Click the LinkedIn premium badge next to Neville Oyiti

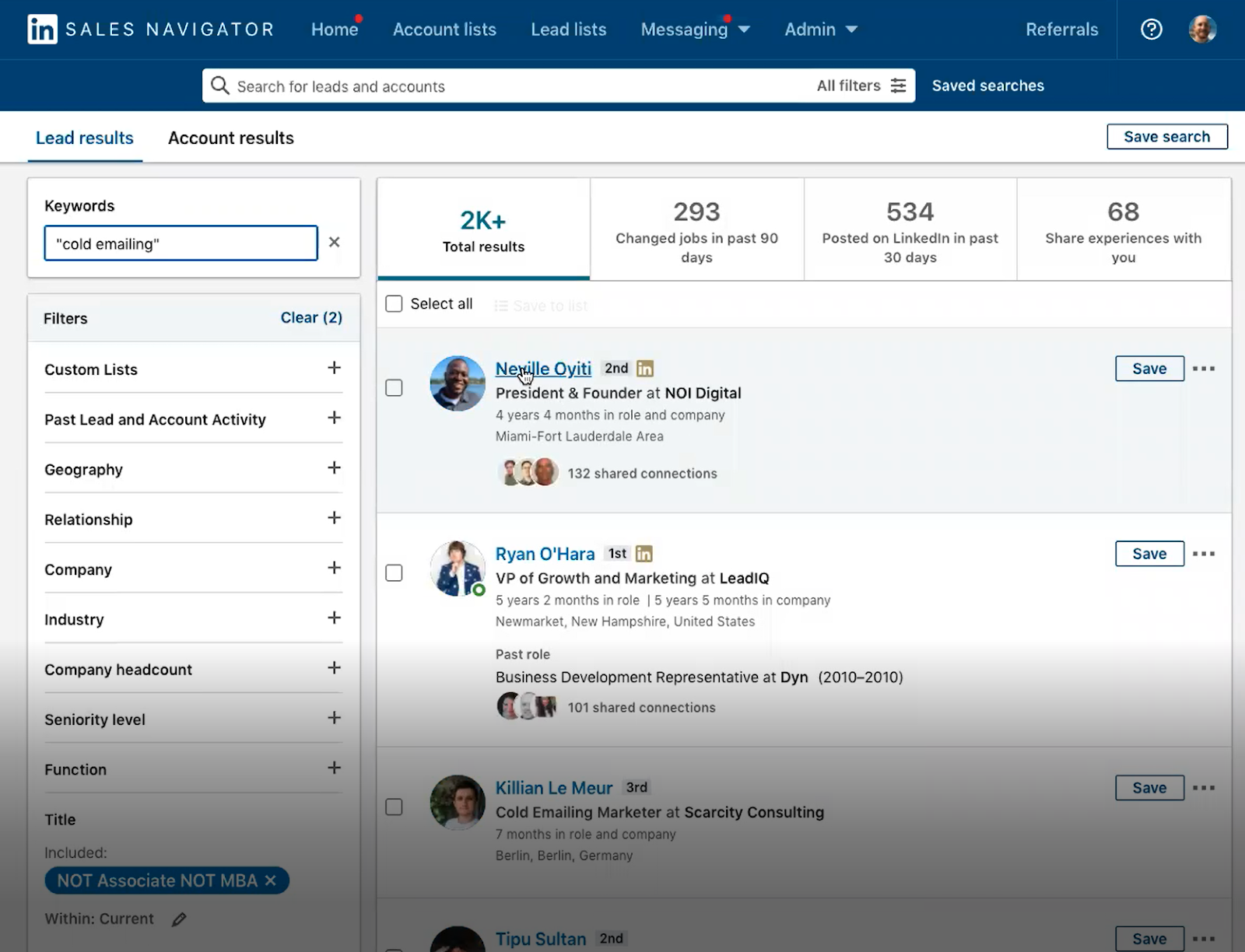pyautogui.click(x=645, y=369)
